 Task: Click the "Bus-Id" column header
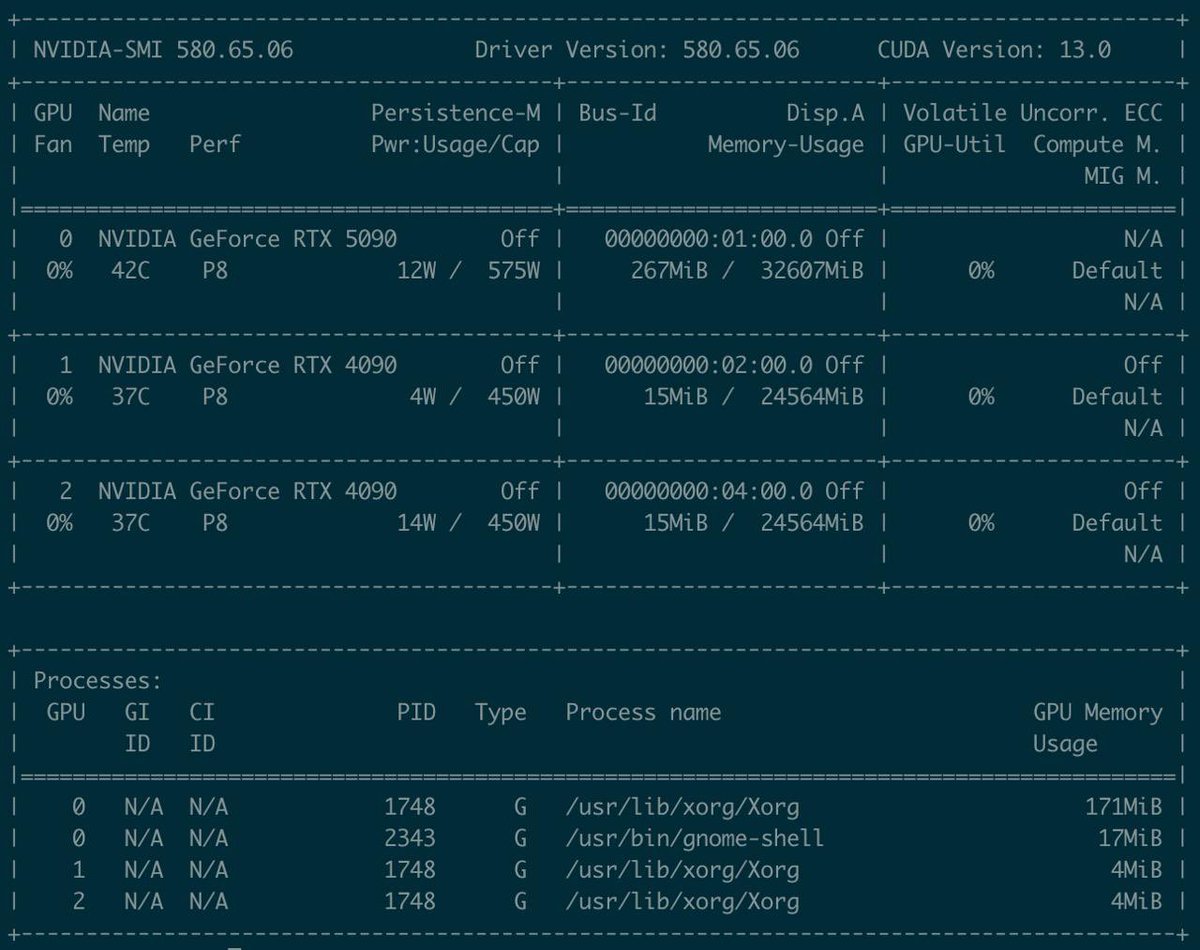[x=618, y=113]
